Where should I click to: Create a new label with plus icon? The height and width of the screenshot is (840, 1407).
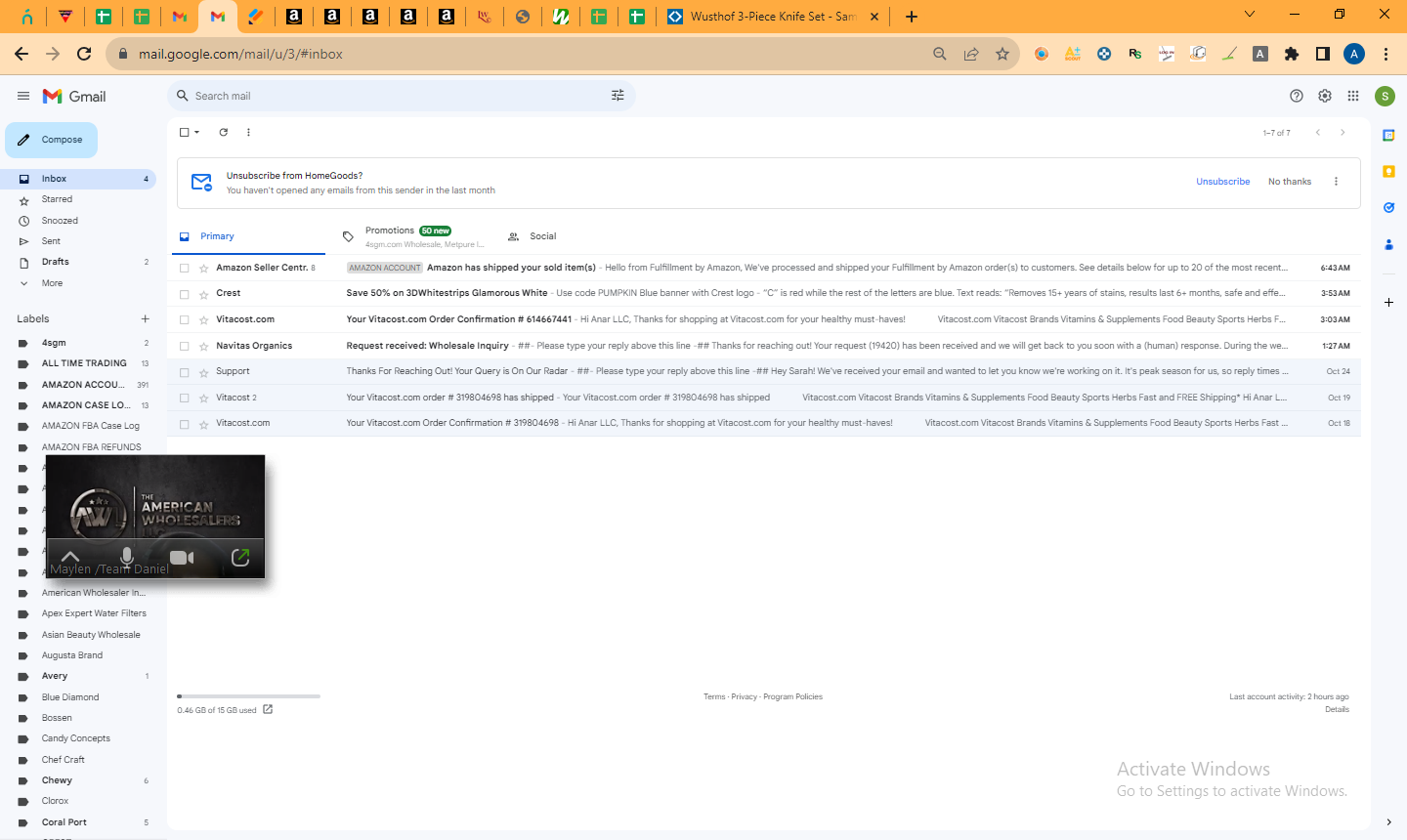pyautogui.click(x=146, y=318)
